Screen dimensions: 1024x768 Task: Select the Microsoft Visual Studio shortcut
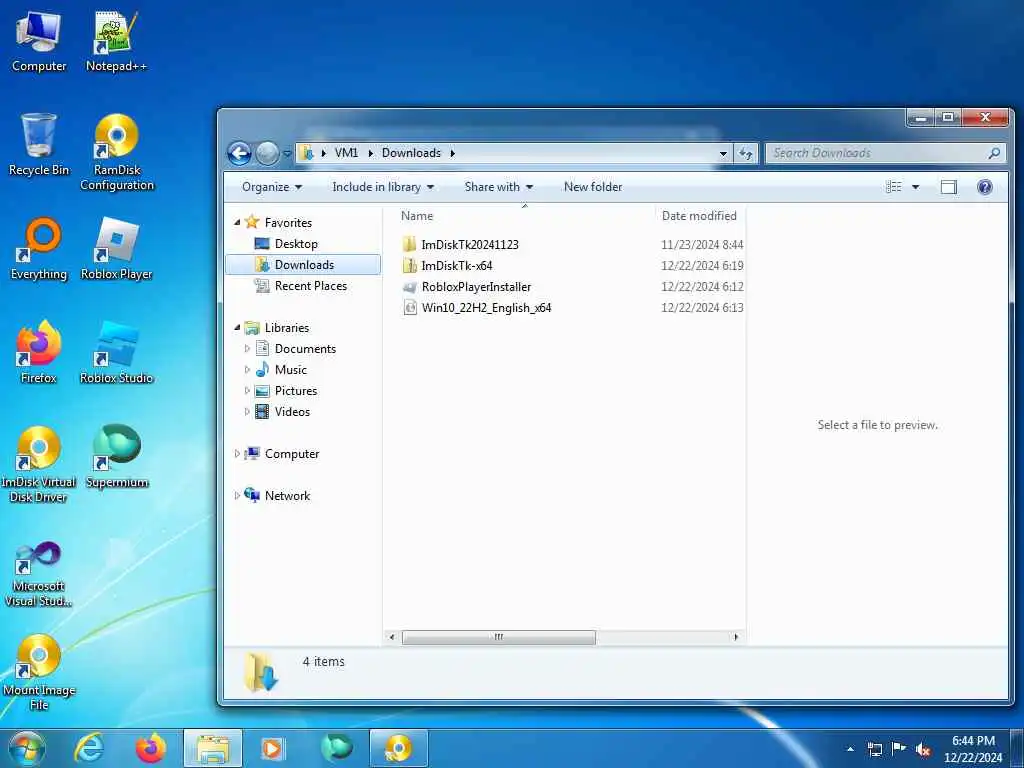(x=39, y=575)
